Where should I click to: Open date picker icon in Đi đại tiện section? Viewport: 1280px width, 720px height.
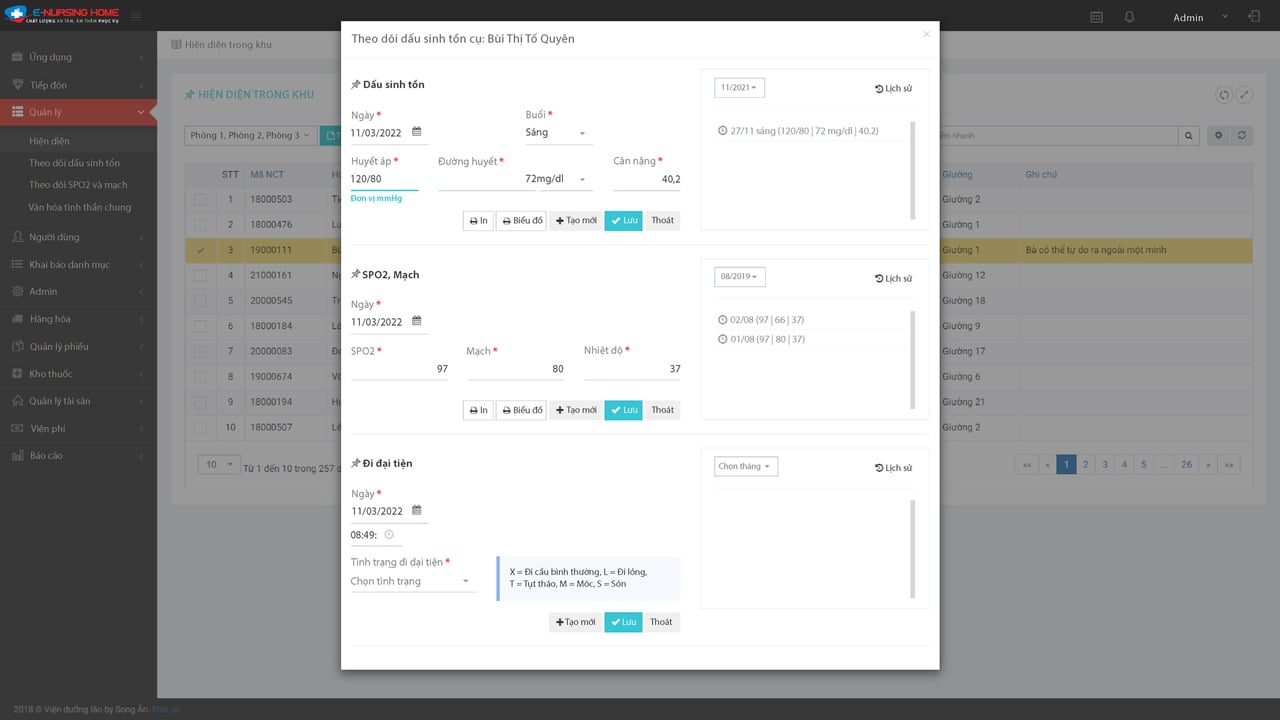coord(417,510)
